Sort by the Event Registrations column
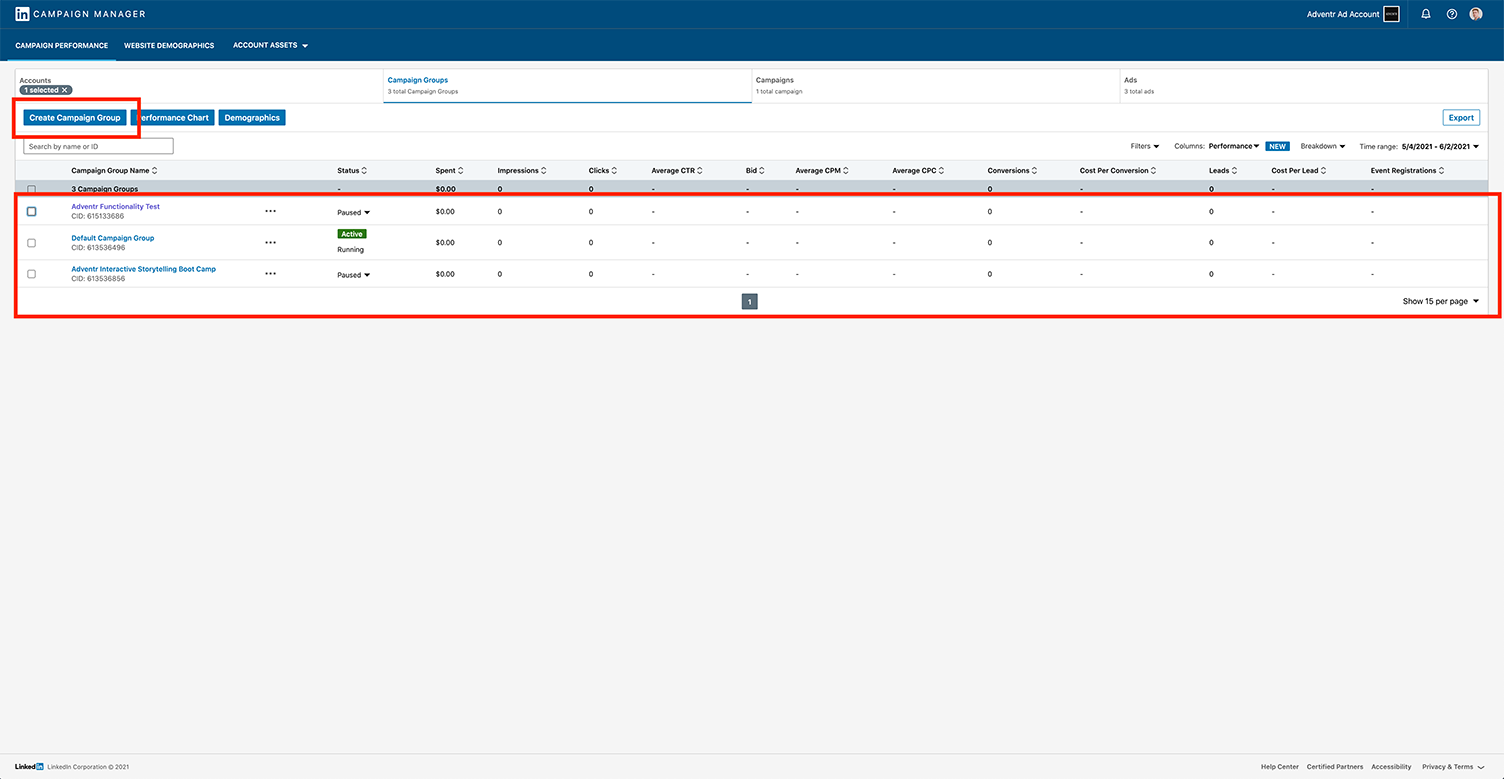The image size is (1504, 779). coord(1407,171)
